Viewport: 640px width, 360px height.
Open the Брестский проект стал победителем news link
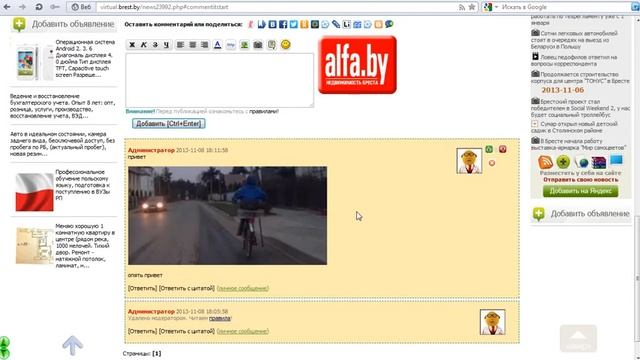(580, 108)
